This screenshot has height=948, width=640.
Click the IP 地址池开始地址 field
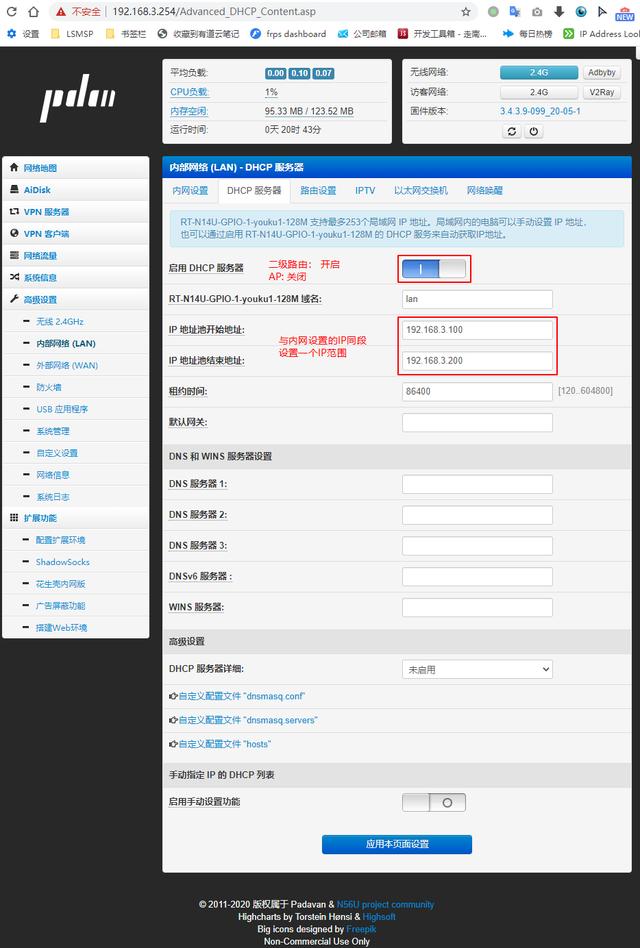coord(477,330)
